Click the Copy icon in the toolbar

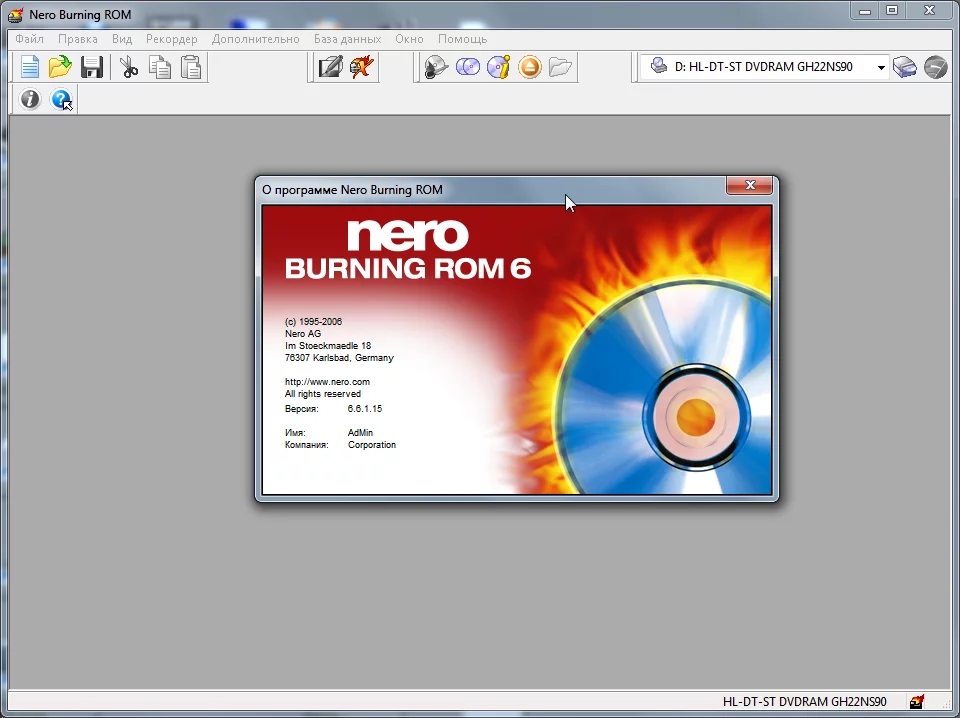pyautogui.click(x=160, y=67)
